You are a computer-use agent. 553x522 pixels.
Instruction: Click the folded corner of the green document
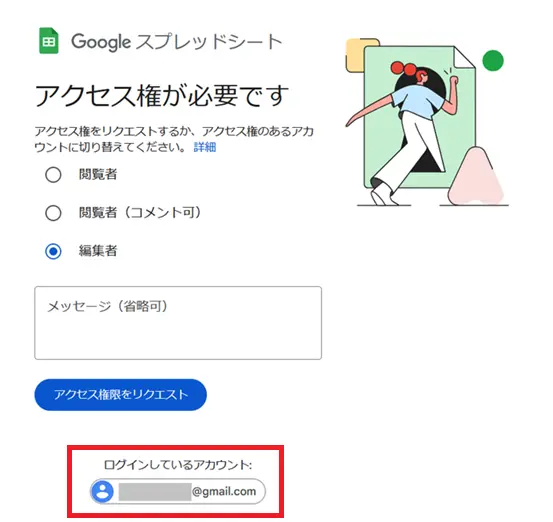click(x=464, y=57)
